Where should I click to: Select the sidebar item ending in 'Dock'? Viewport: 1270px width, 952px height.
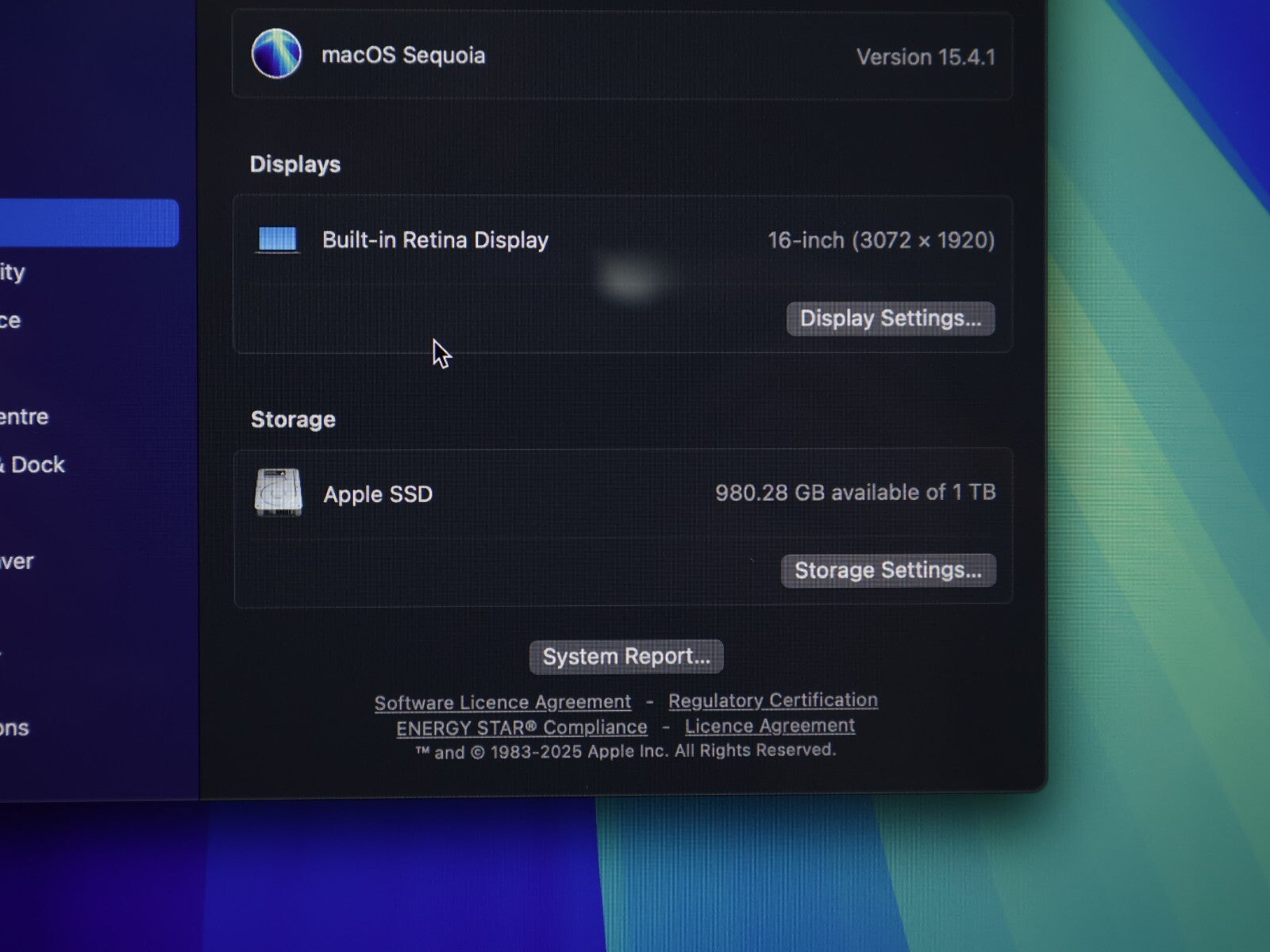tap(32, 465)
